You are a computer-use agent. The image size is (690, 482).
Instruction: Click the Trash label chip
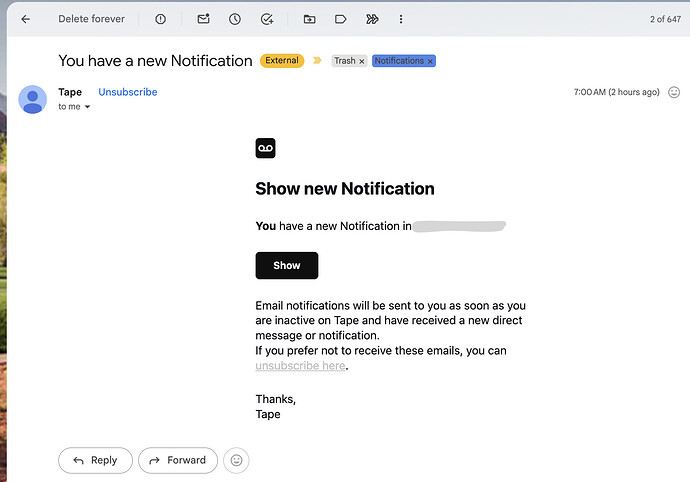(345, 61)
